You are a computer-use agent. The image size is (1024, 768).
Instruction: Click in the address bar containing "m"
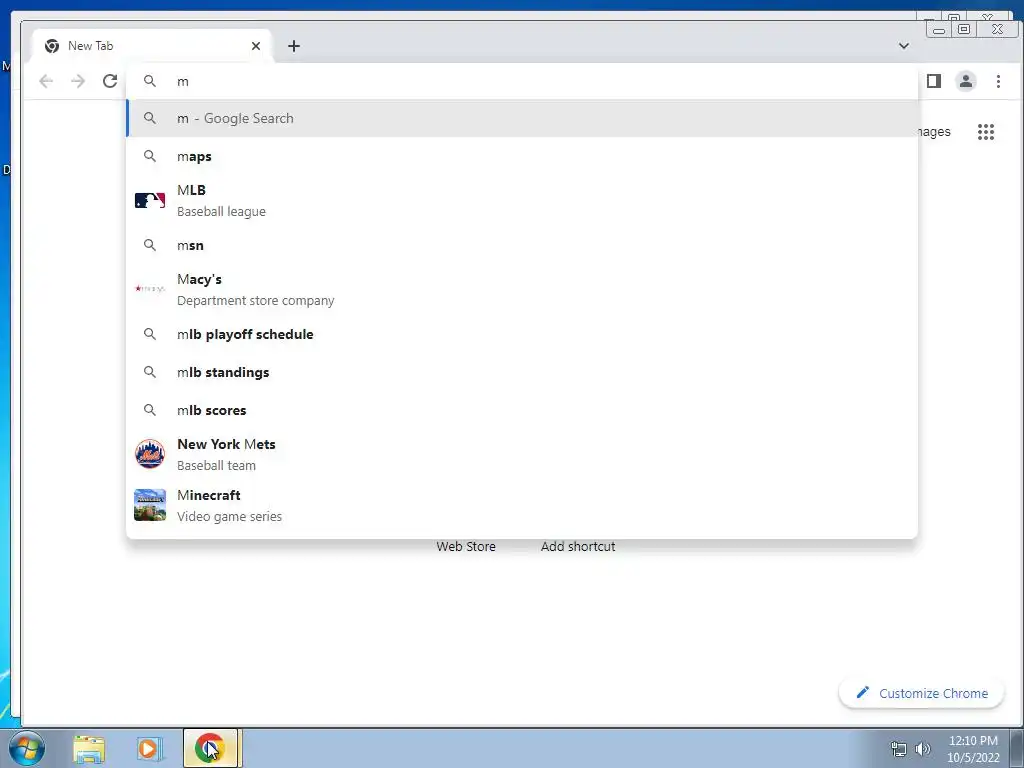522,81
